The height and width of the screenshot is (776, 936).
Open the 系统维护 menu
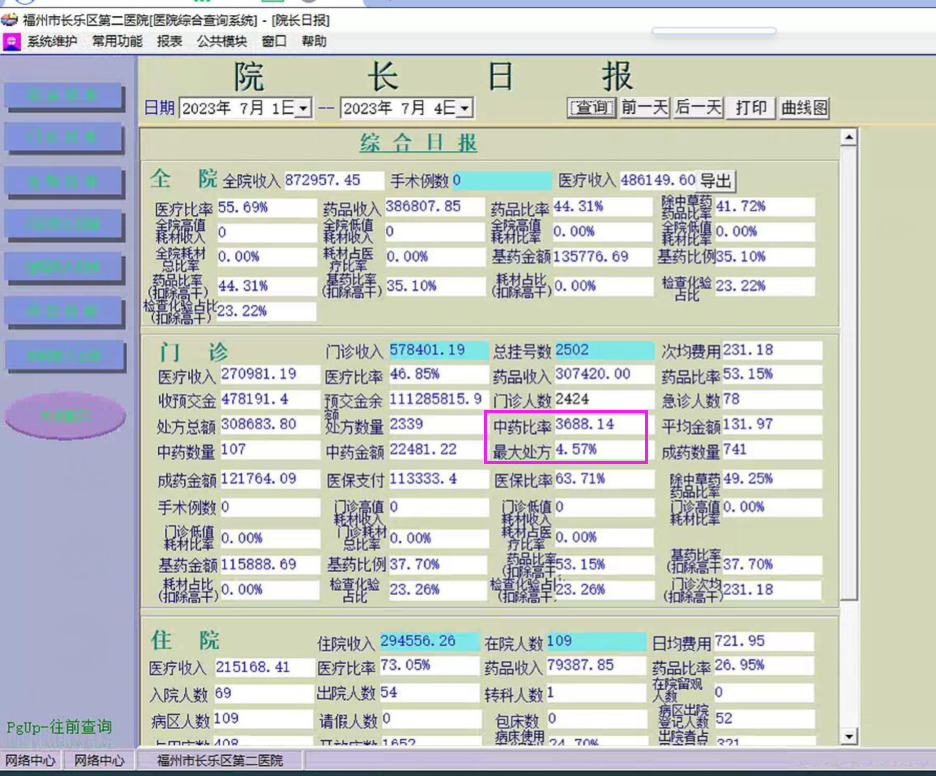[x=52, y=41]
